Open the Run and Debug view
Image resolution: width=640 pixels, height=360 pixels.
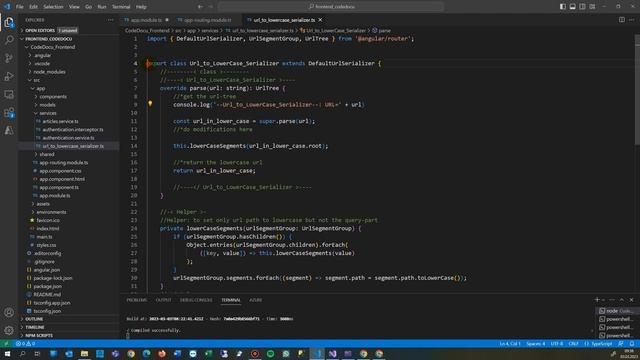click(x=9, y=76)
